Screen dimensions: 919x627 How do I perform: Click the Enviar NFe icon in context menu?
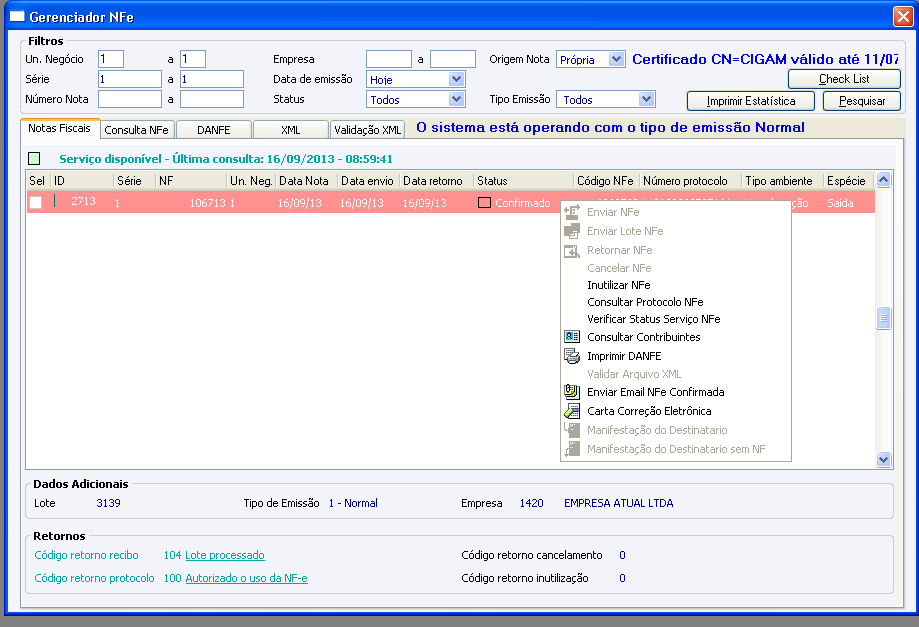(571, 212)
